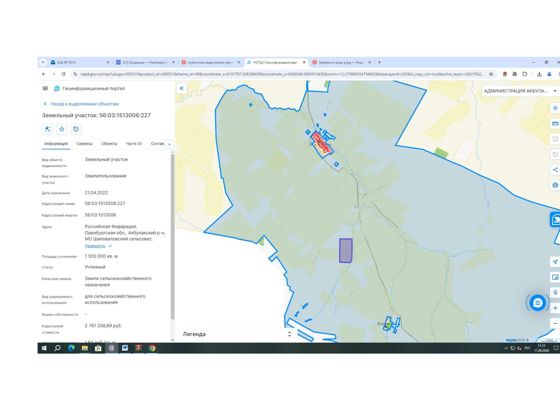Open a new browser tab with the plus button
560x396 pixels.
point(379,62)
